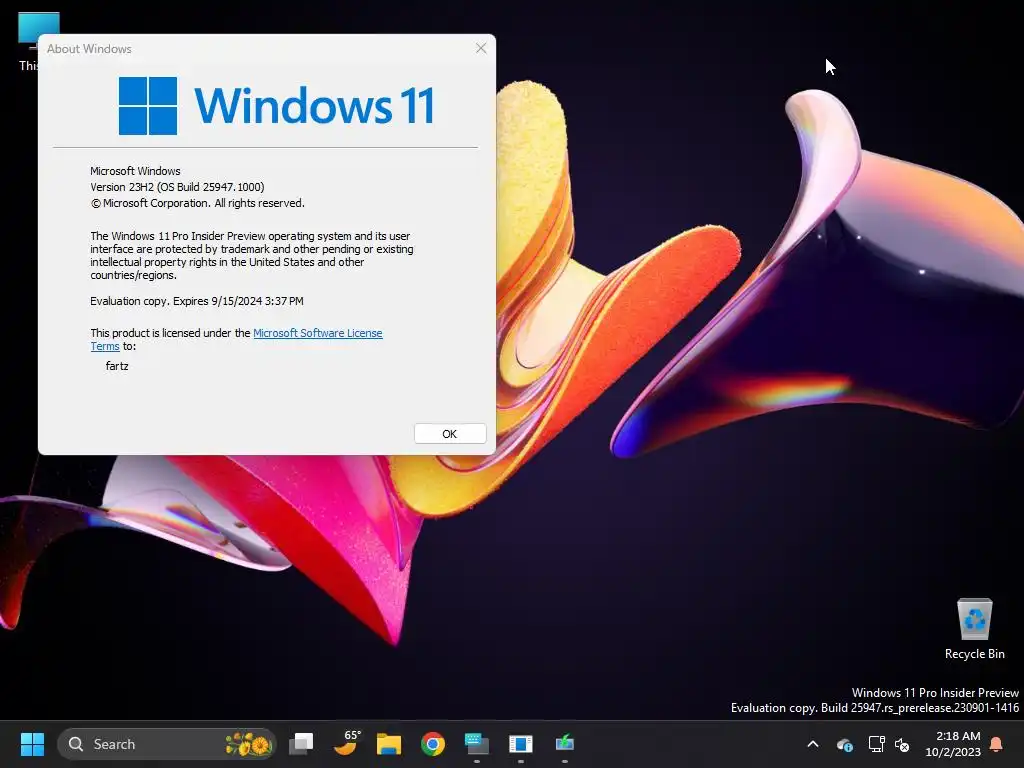Screen dimensions: 1024x768
Task: Click the taskbar Search box
Action: coord(167,744)
